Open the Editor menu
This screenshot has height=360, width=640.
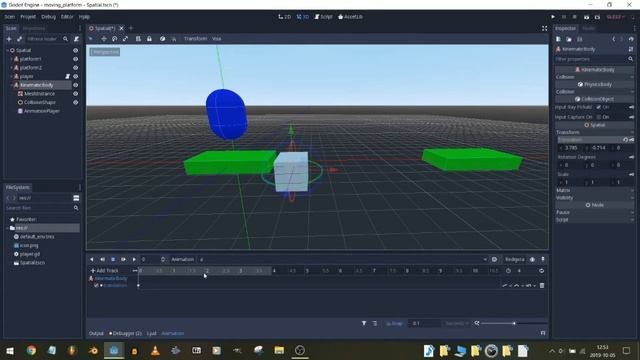coord(67,17)
